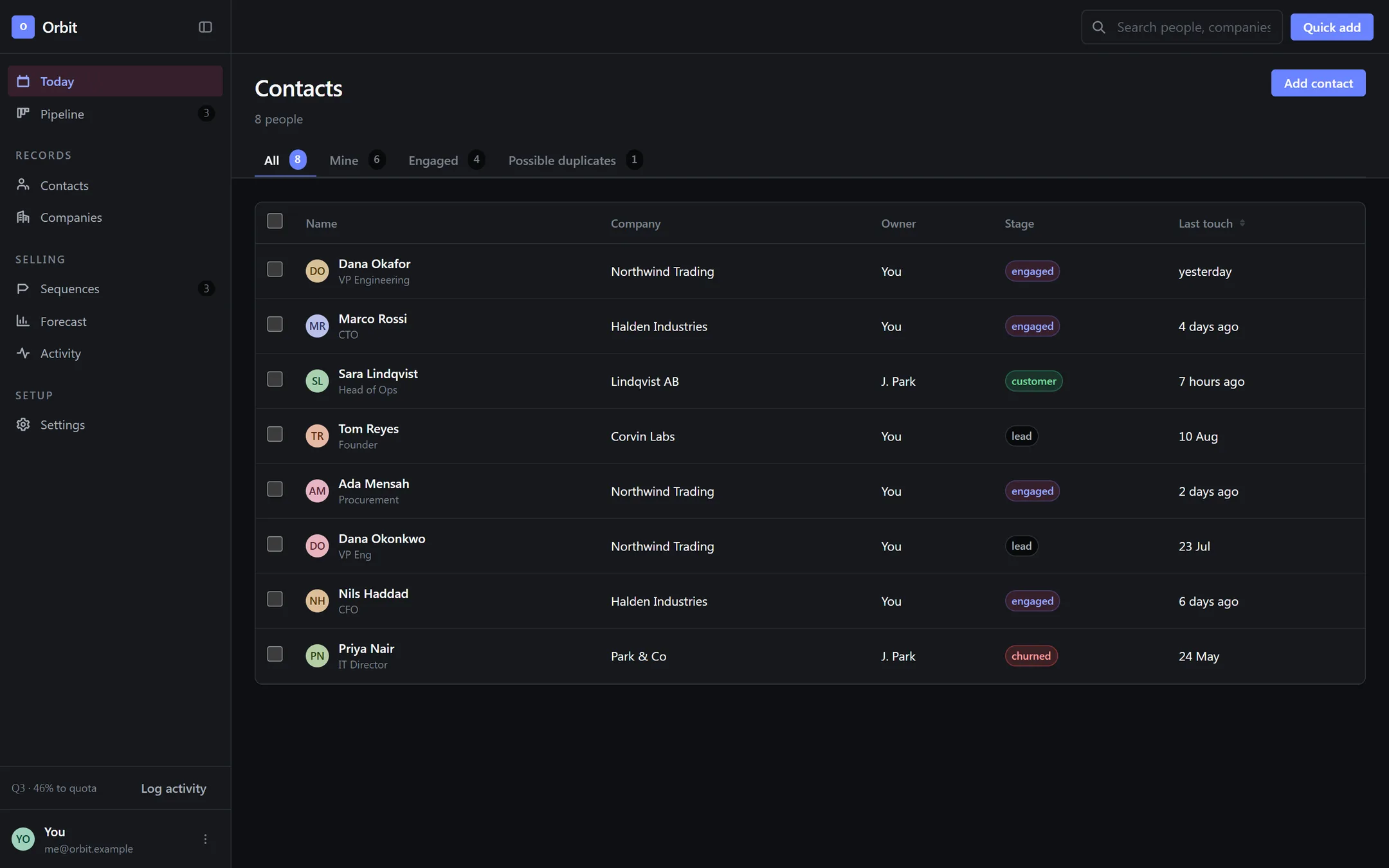The height and width of the screenshot is (868, 1389).
Task: Click the Add contact button
Action: 1318,83
